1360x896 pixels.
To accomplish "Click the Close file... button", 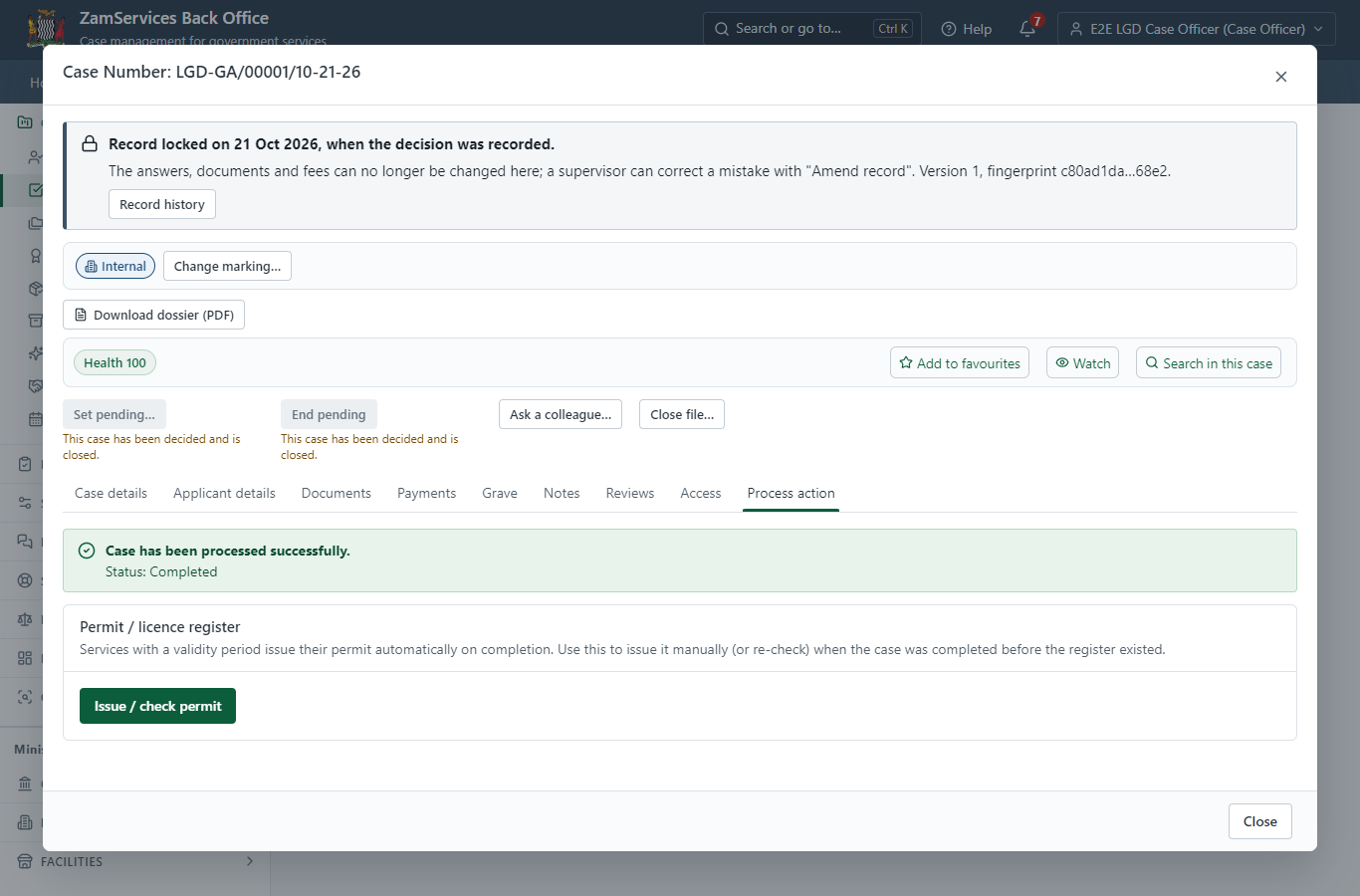I will [682, 414].
